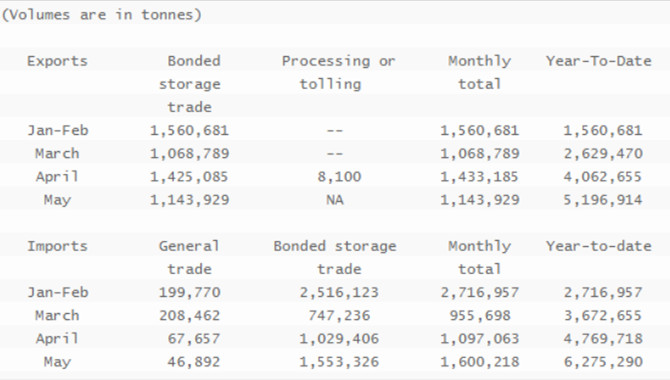Select the NA cell in May exports

tap(335, 200)
